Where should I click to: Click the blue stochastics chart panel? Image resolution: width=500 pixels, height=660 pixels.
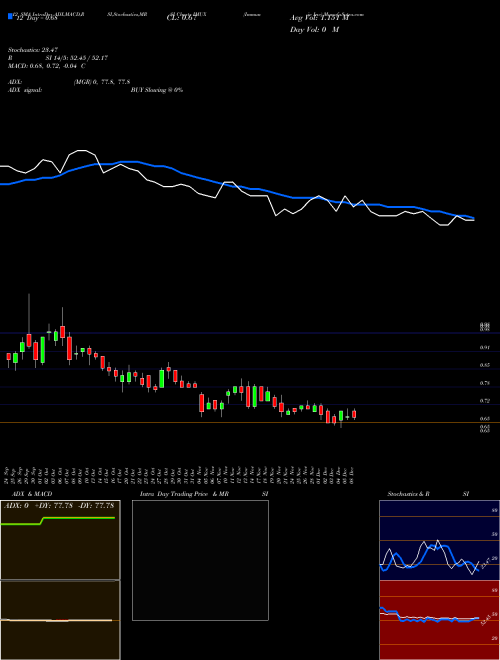[x=439, y=540]
